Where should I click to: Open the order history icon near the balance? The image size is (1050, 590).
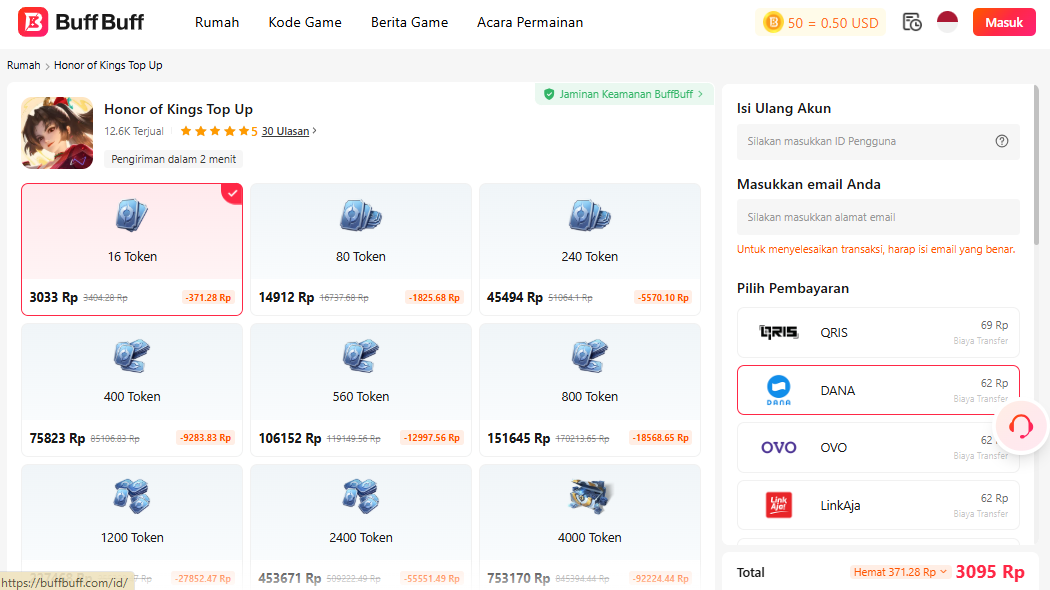tap(912, 21)
